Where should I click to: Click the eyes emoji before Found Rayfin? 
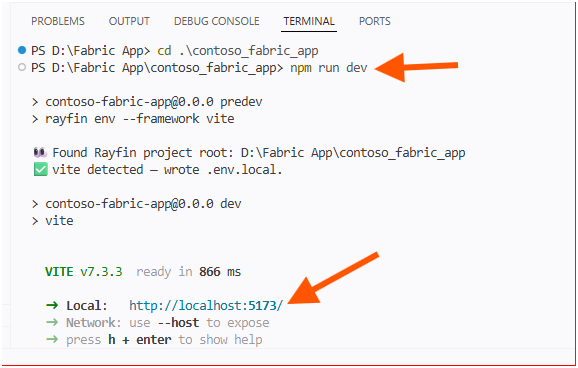(40, 152)
